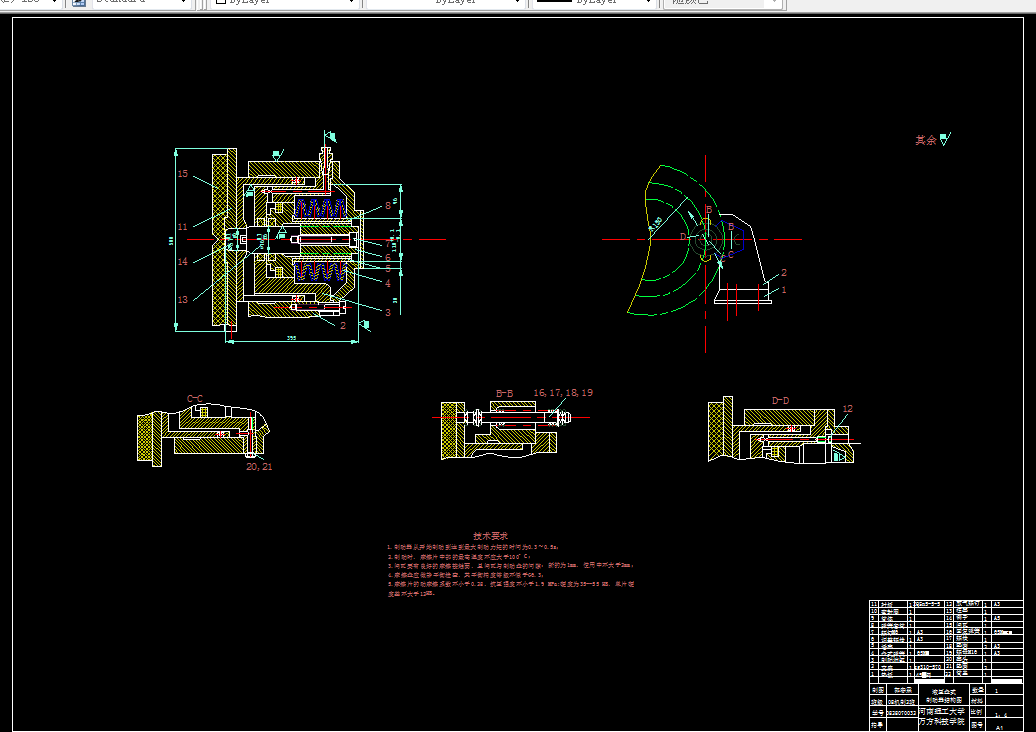Click part label 6 in main view

point(388,258)
